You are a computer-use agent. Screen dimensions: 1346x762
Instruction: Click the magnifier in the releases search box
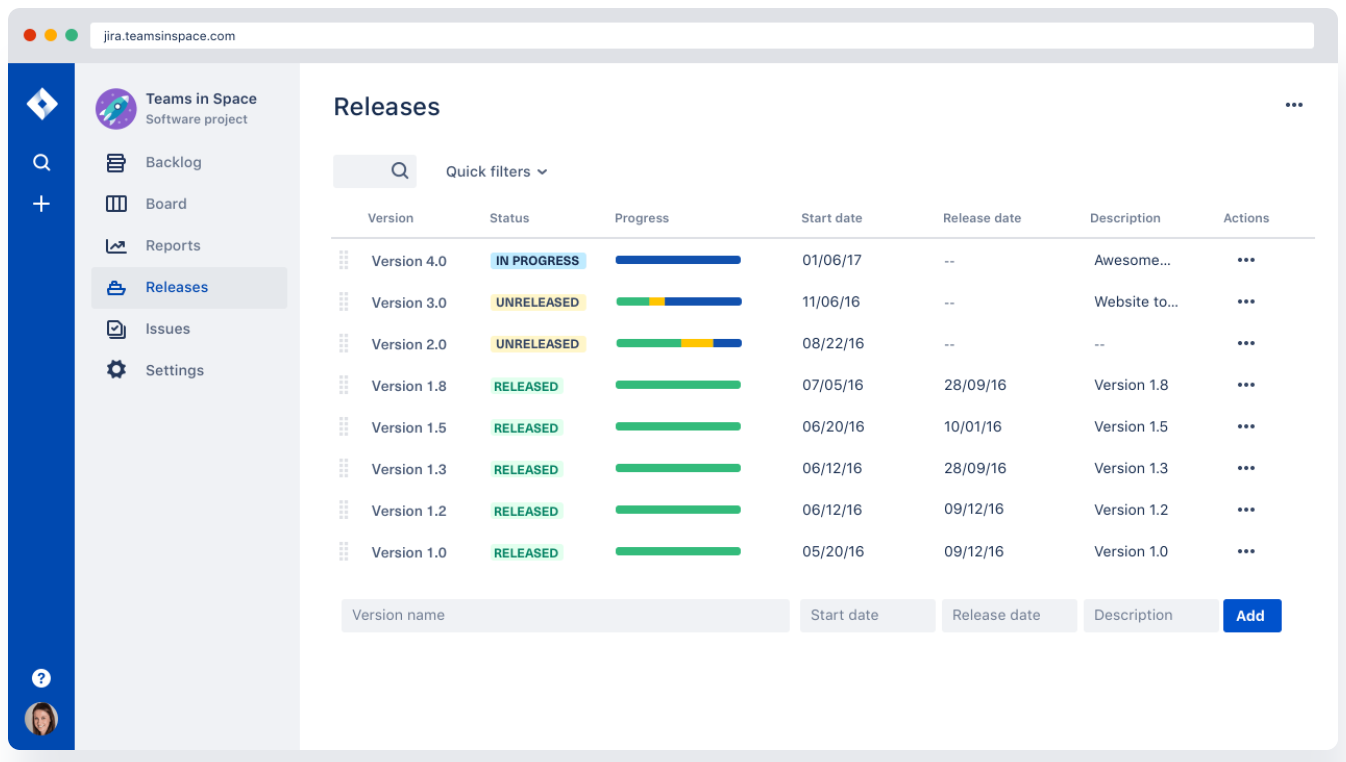pyautogui.click(x=400, y=171)
